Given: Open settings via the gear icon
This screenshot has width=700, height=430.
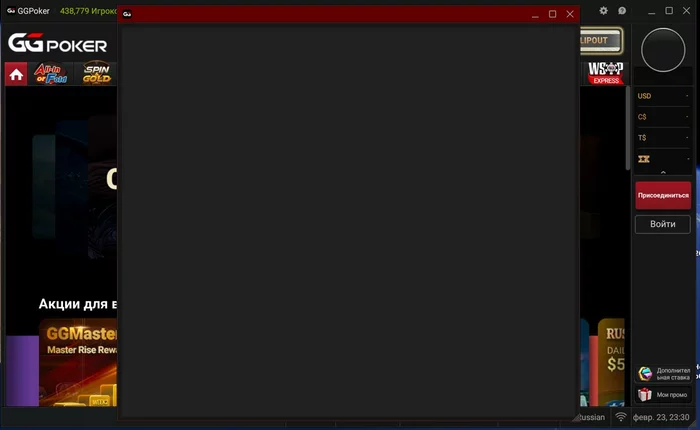Looking at the screenshot, I should click(604, 11).
